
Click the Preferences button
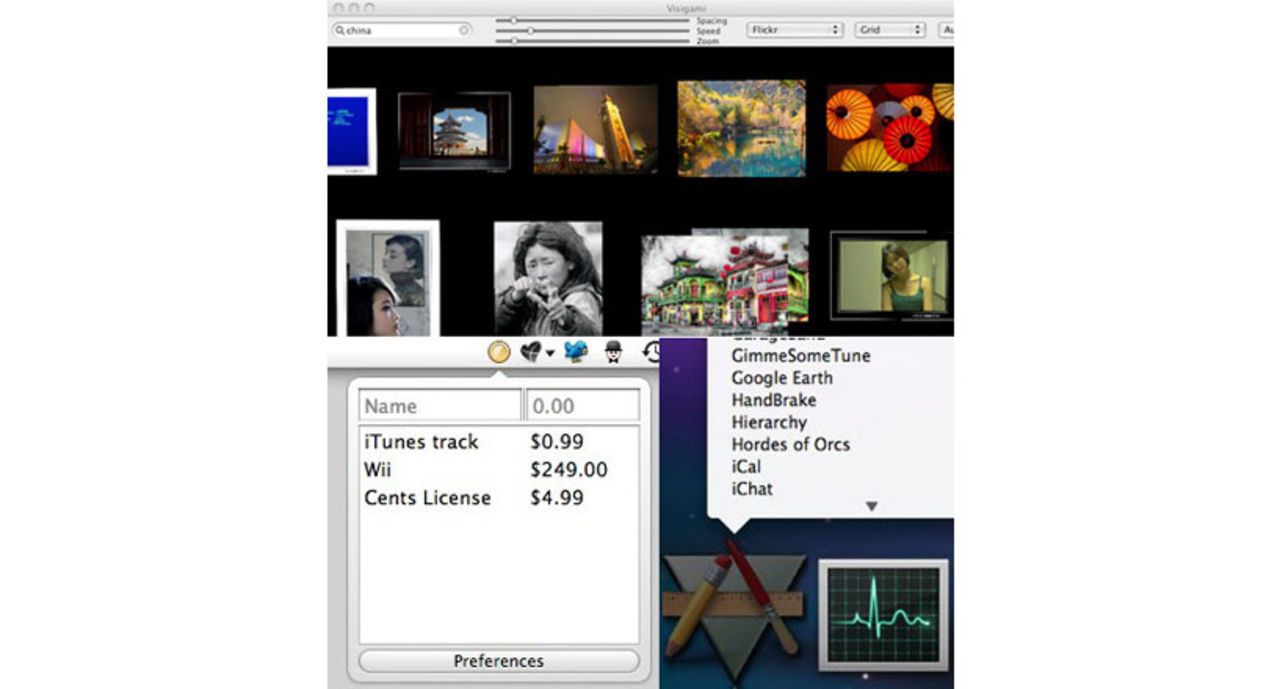tap(498, 661)
